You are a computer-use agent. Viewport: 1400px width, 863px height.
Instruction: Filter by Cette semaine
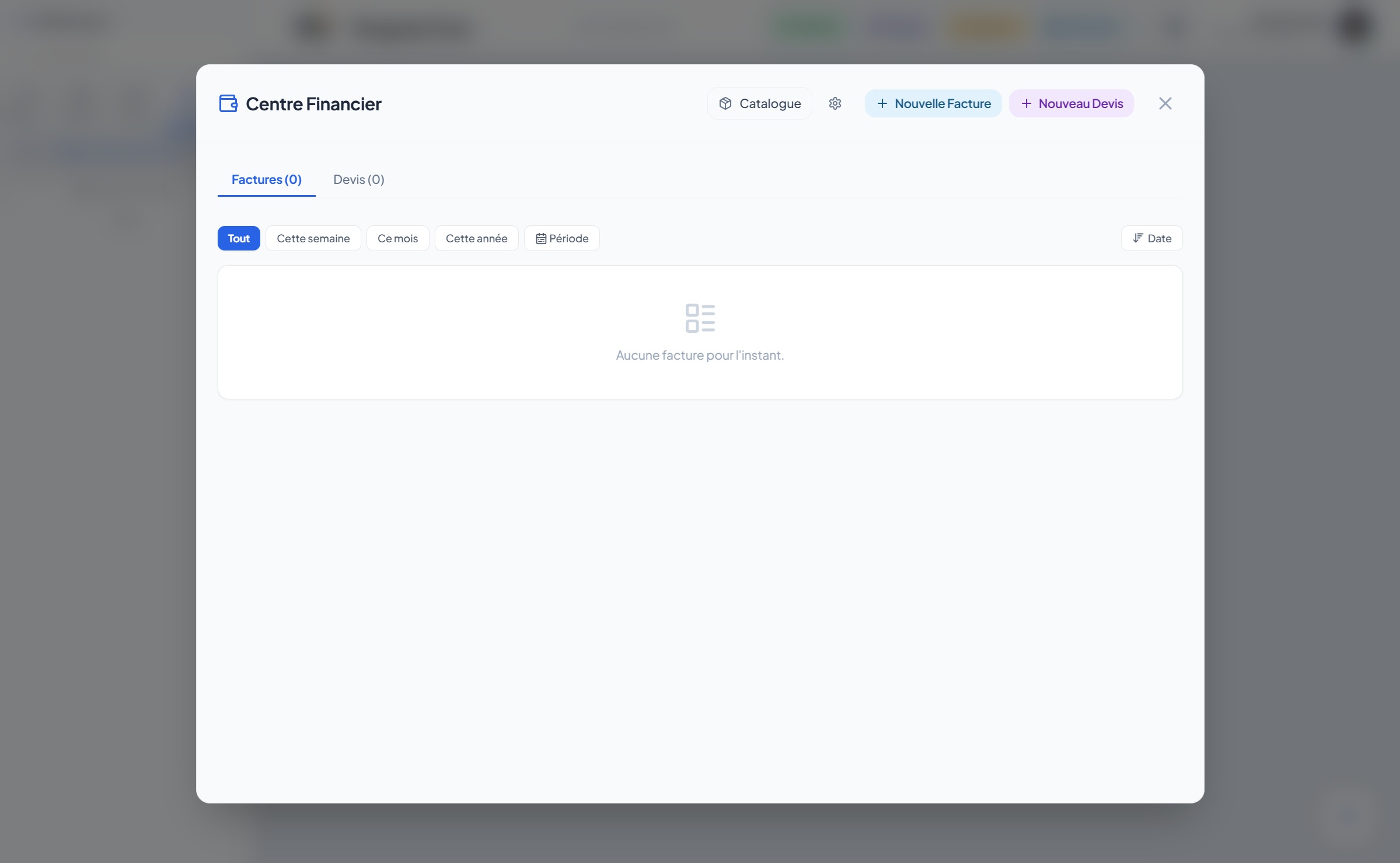[313, 238]
